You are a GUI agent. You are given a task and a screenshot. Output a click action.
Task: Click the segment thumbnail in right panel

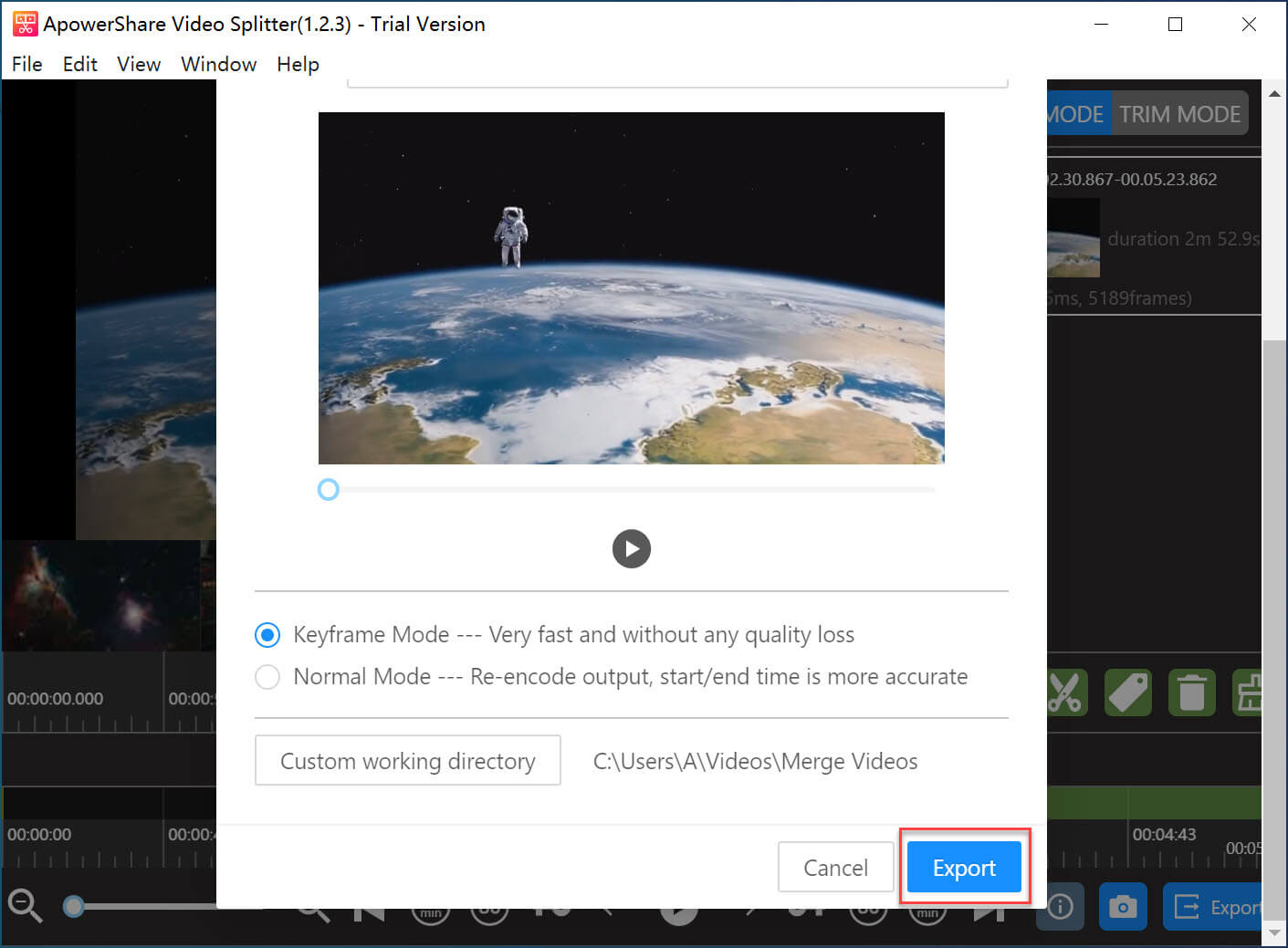tap(1073, 239)
